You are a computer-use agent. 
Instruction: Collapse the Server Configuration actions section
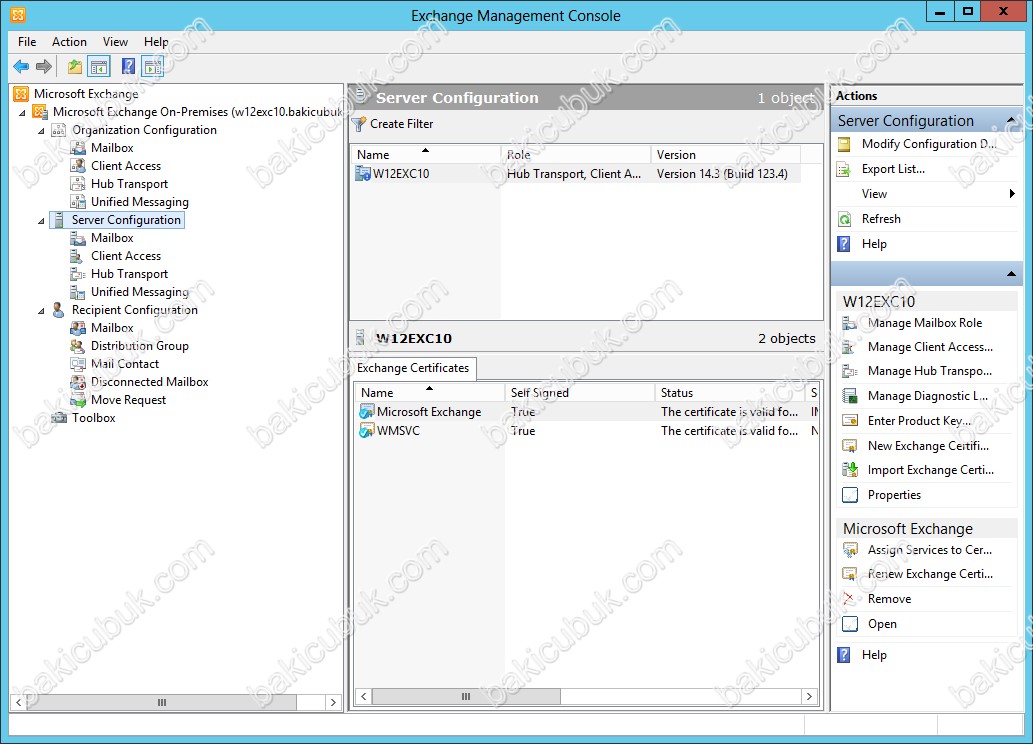[1011, 119]
